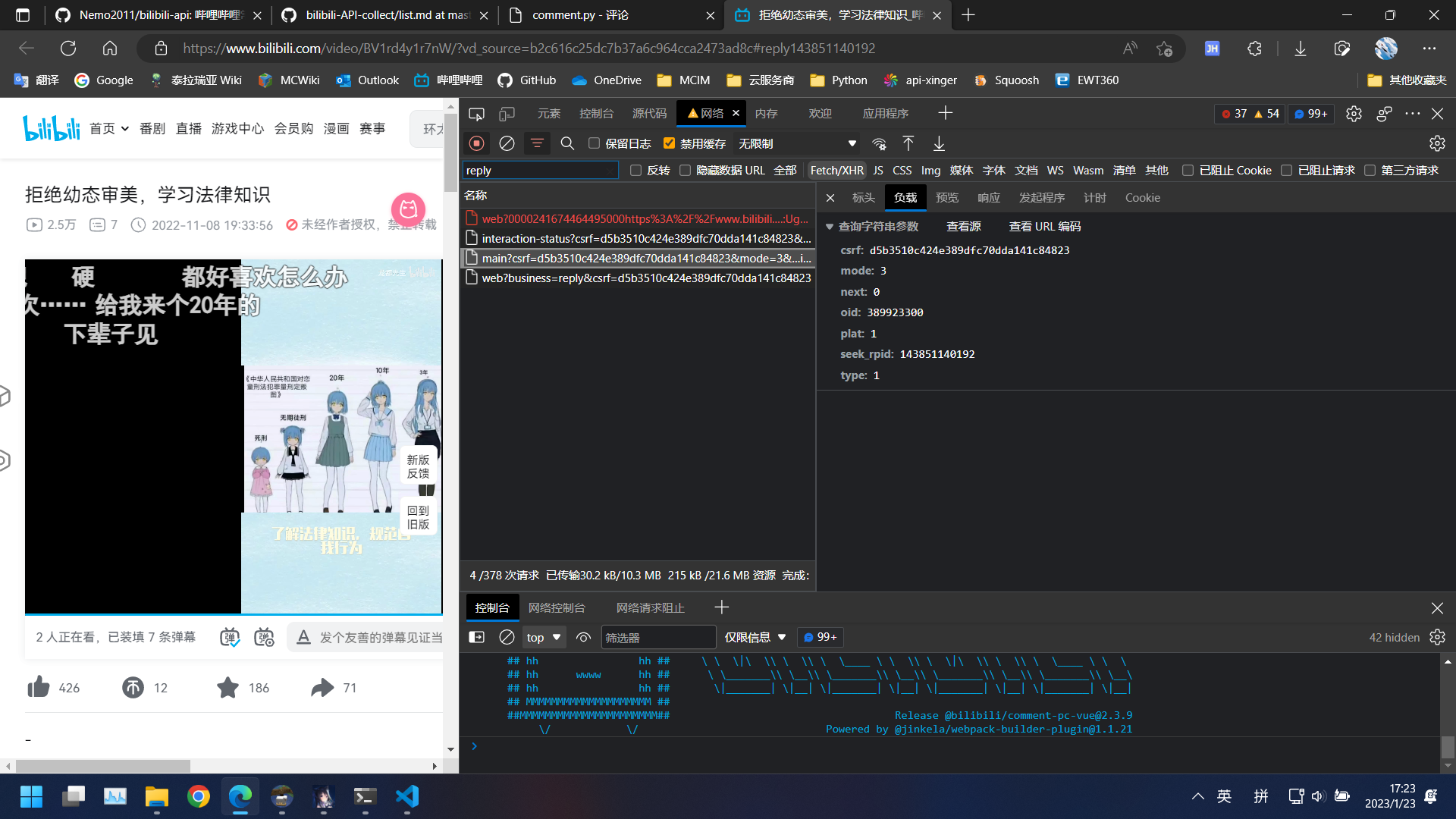Export HAR file using download arrow icon

939,143
